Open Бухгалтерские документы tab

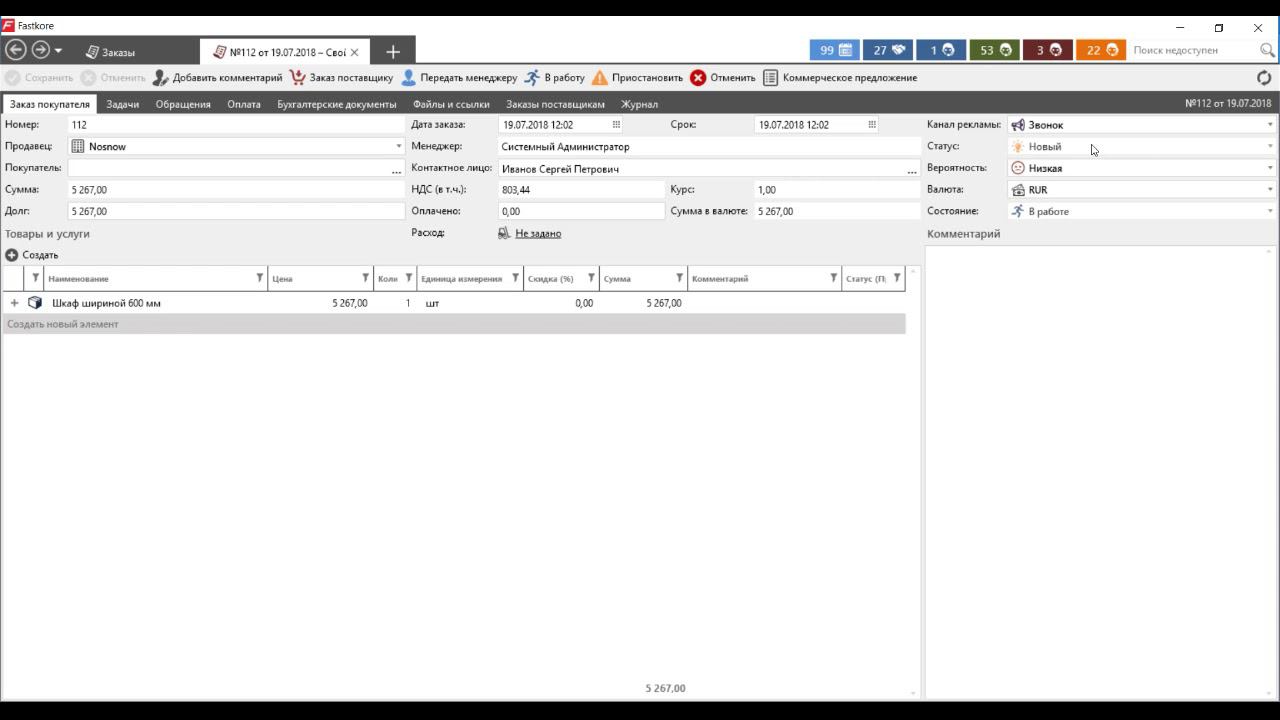pyautogui.click(x=337, y=104)
